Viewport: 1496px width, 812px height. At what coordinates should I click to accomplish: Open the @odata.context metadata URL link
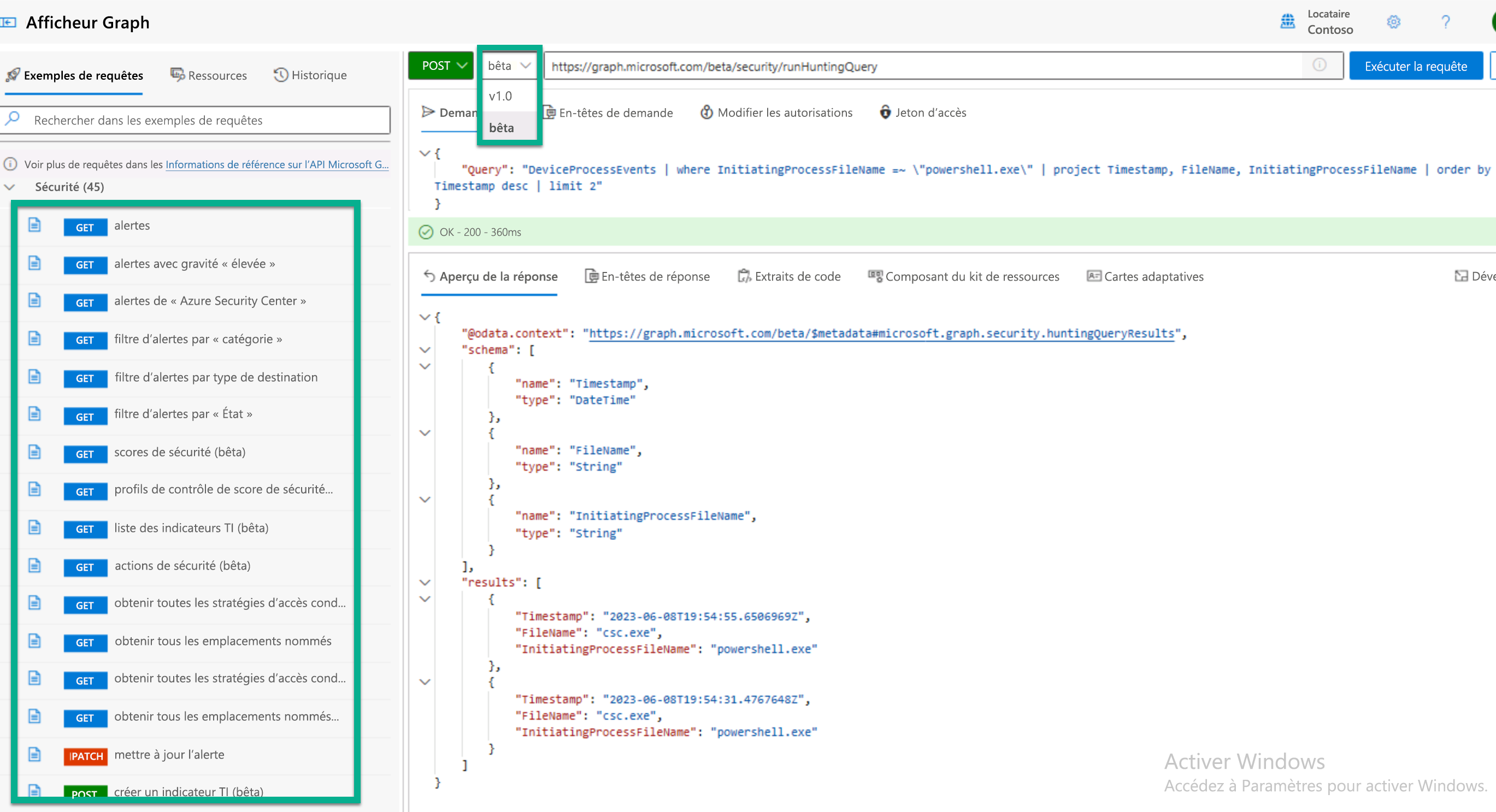pos(881,333)
